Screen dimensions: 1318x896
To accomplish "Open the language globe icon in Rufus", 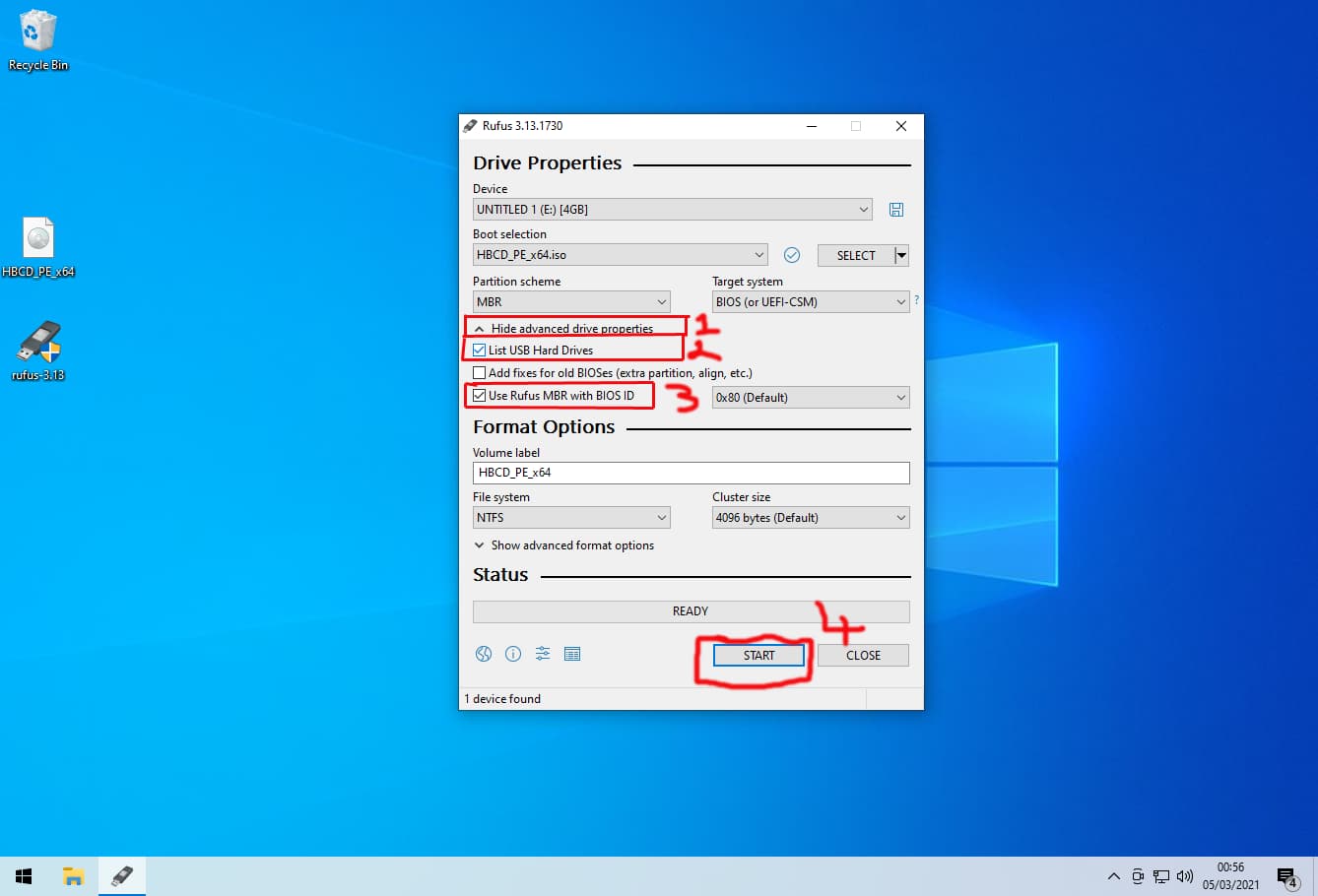I will 484,654.
